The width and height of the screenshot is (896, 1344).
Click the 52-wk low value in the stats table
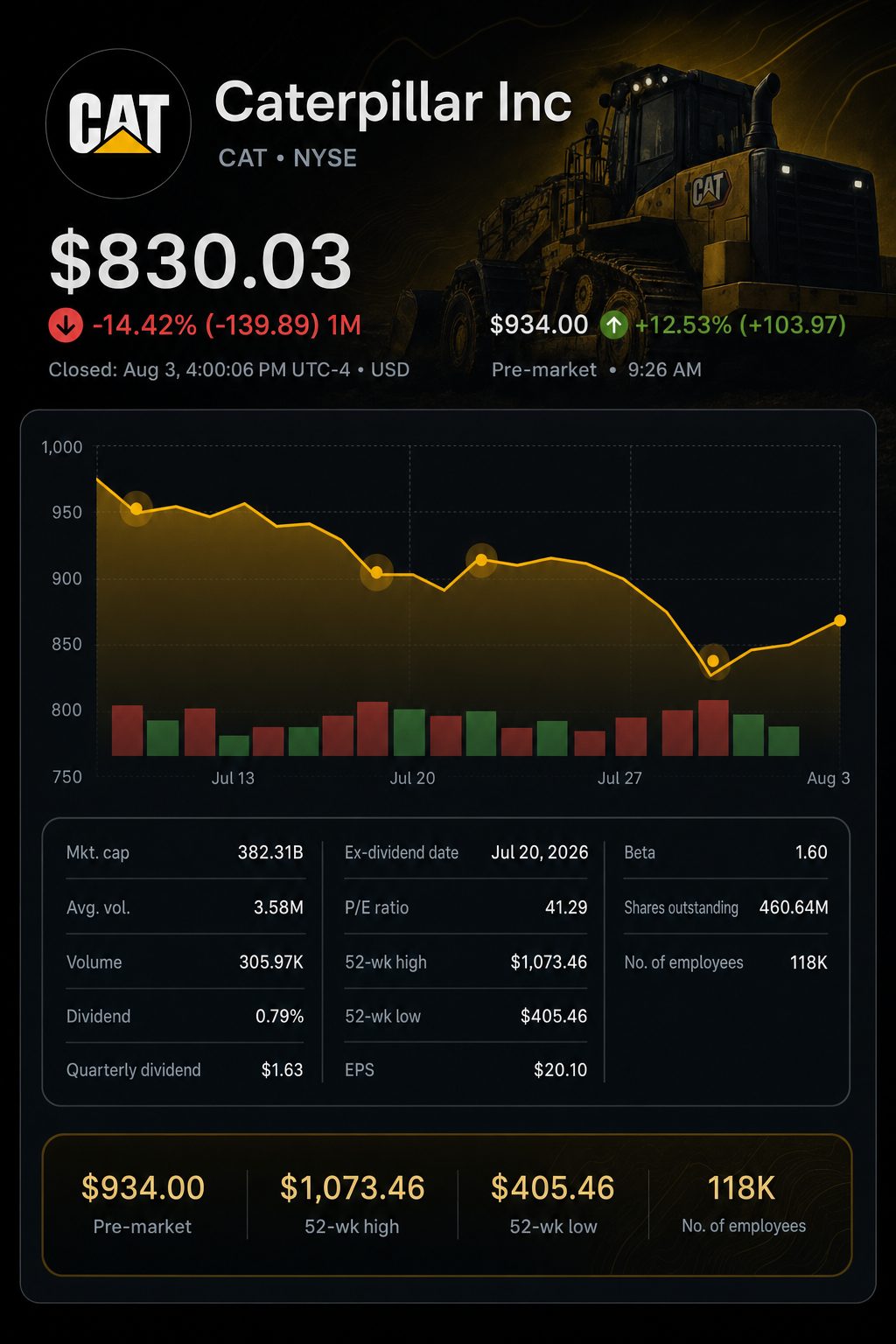click(x=554, y=1016)
